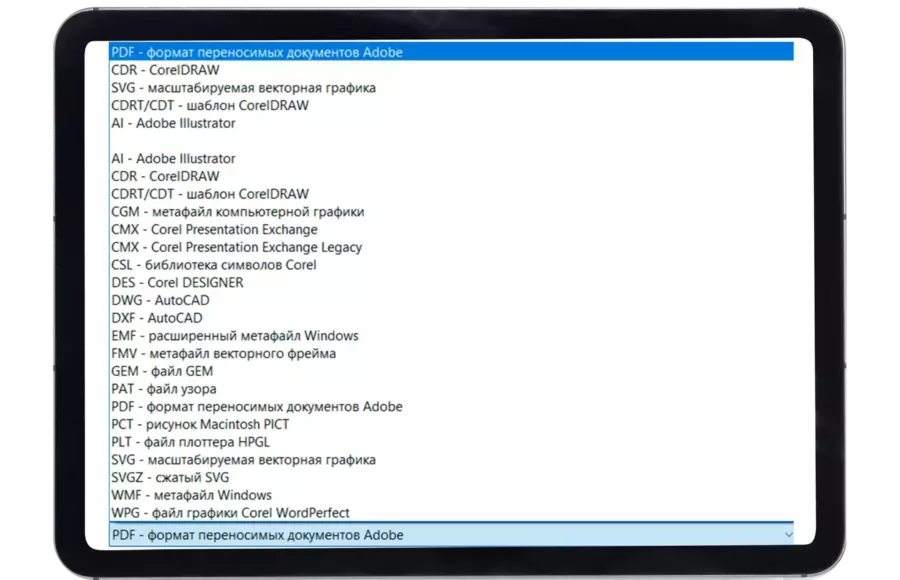
Task: Select AI Adobe Illustrator in the alphabetical section
Action: pyautogui.click(x=174, y=159)
